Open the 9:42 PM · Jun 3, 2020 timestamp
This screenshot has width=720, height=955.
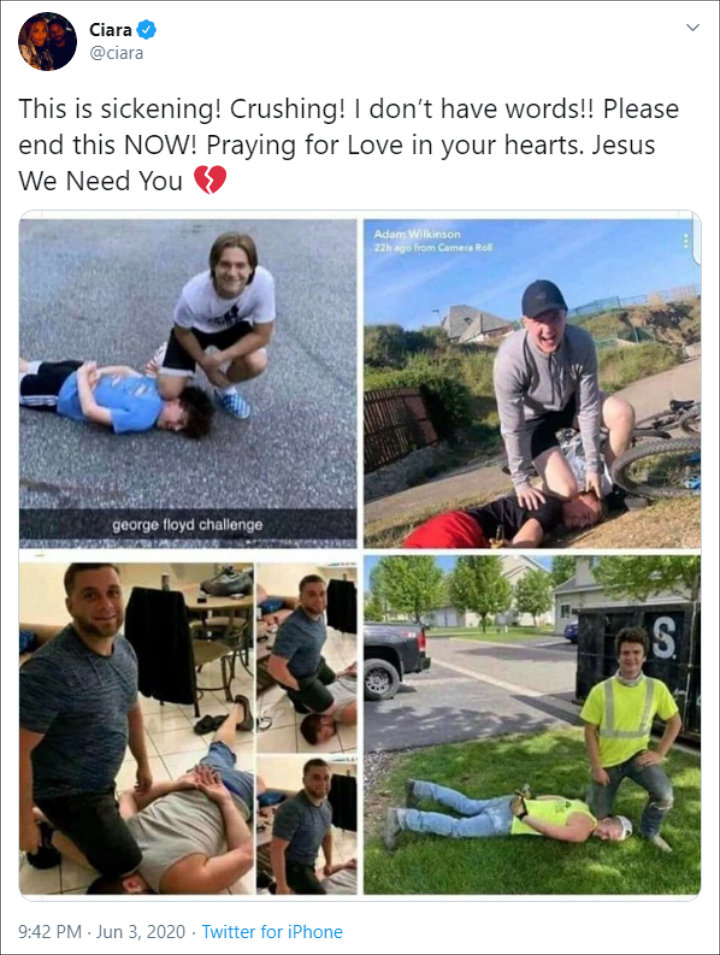pos(102,932)
